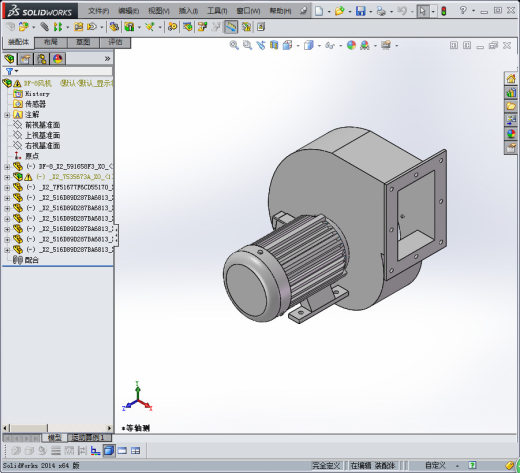This screenshot has height=473, width=520.
Task: Toggle the four-view viewport layout button at bottom
Action: 135,451
